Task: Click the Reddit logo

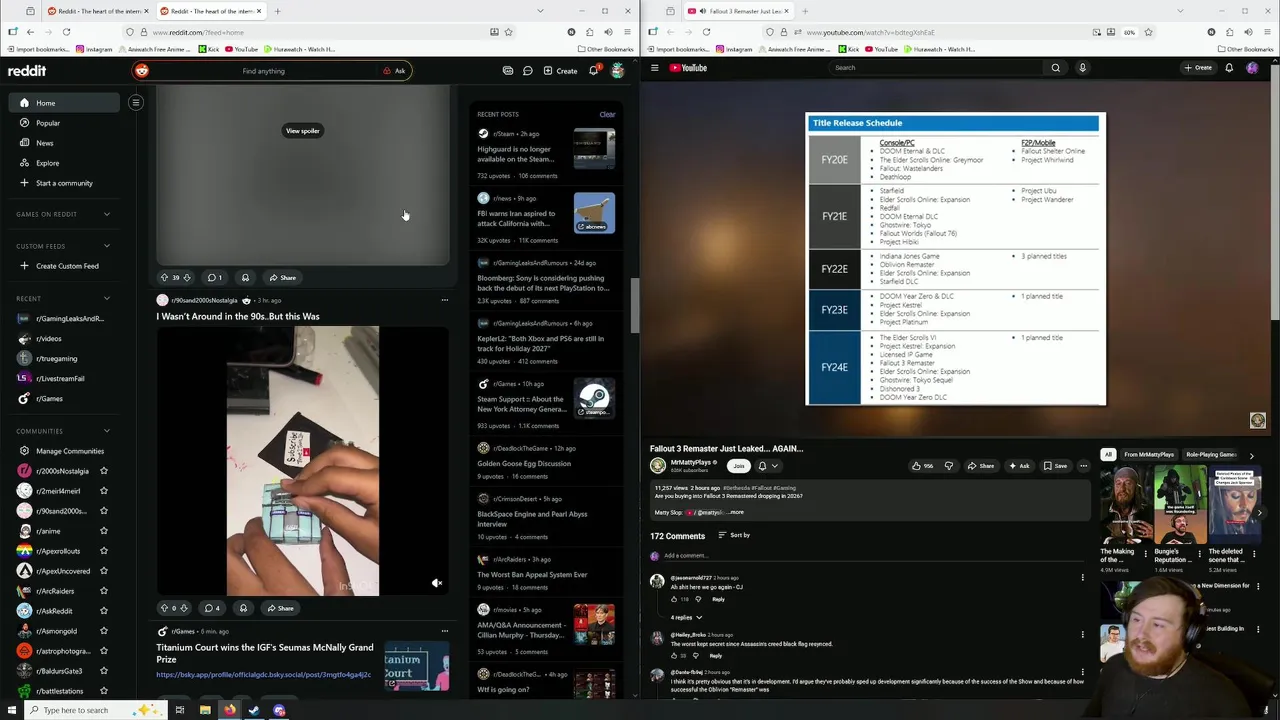Action: coord(27,71)
